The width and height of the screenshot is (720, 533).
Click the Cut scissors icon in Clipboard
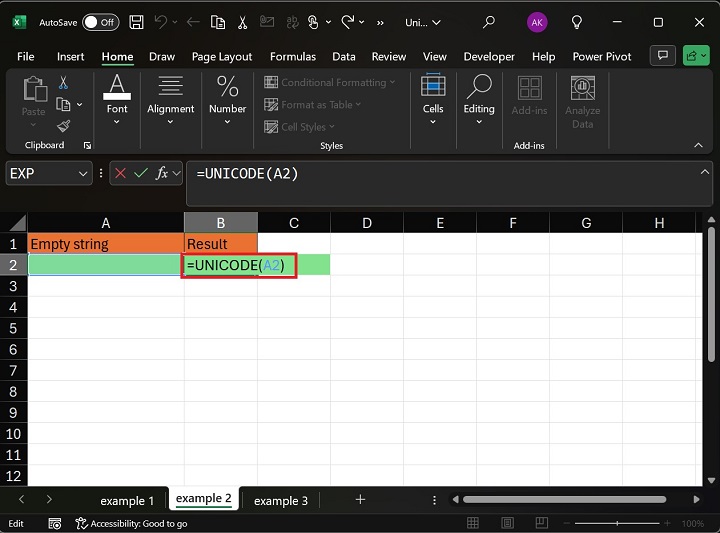(x=64, y=83)
